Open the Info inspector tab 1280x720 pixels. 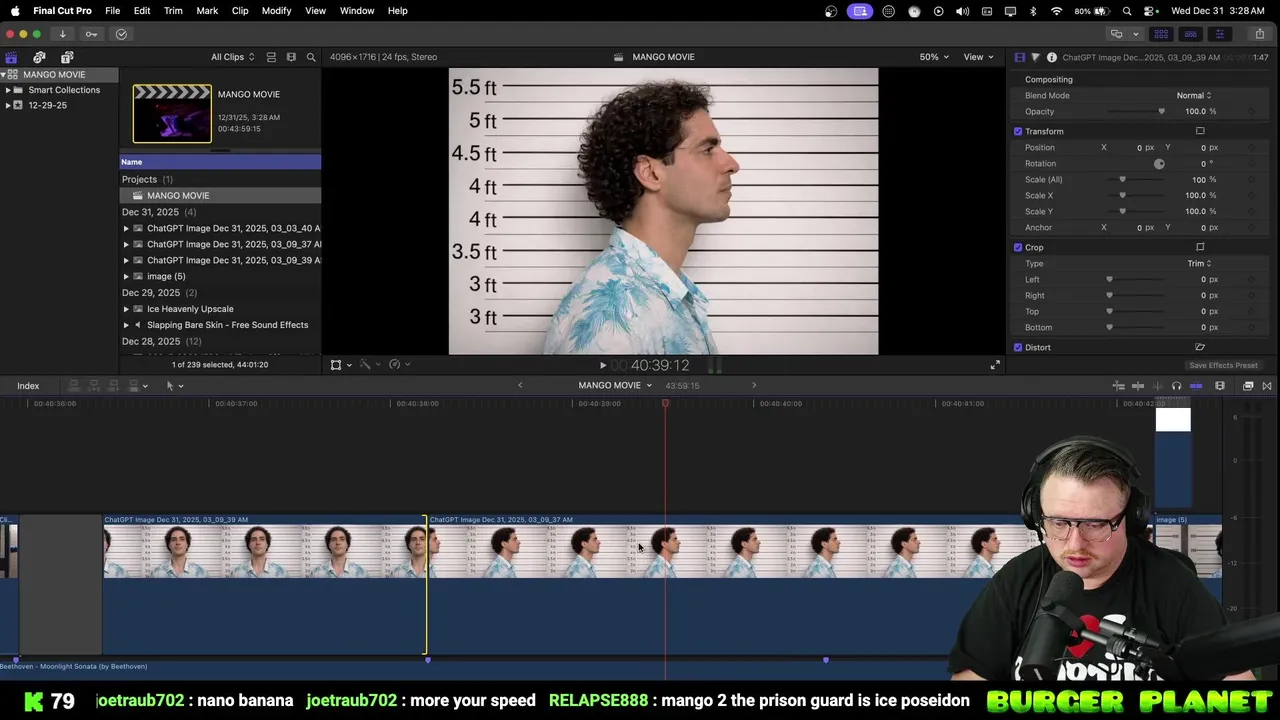[1051, 57]
